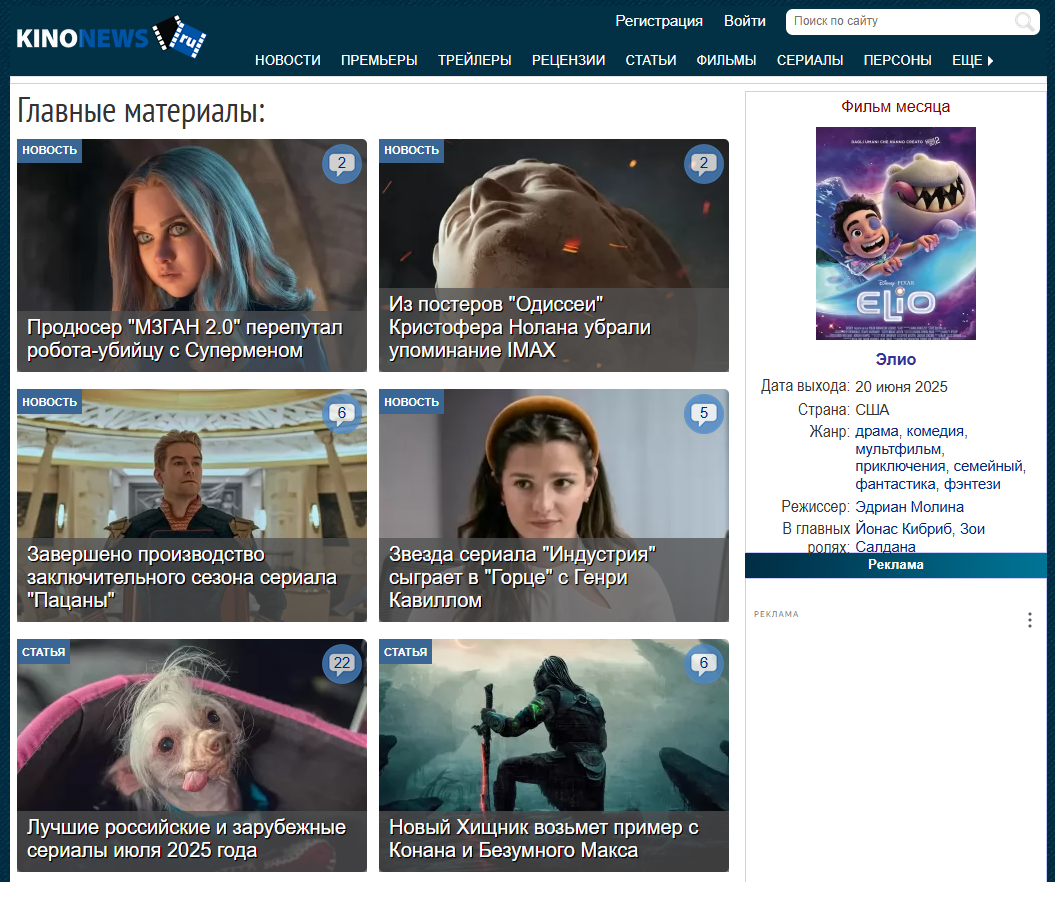Screen dimensions: 1055x897
Task: Click the Elio movie poster
Action: (896, 234)
